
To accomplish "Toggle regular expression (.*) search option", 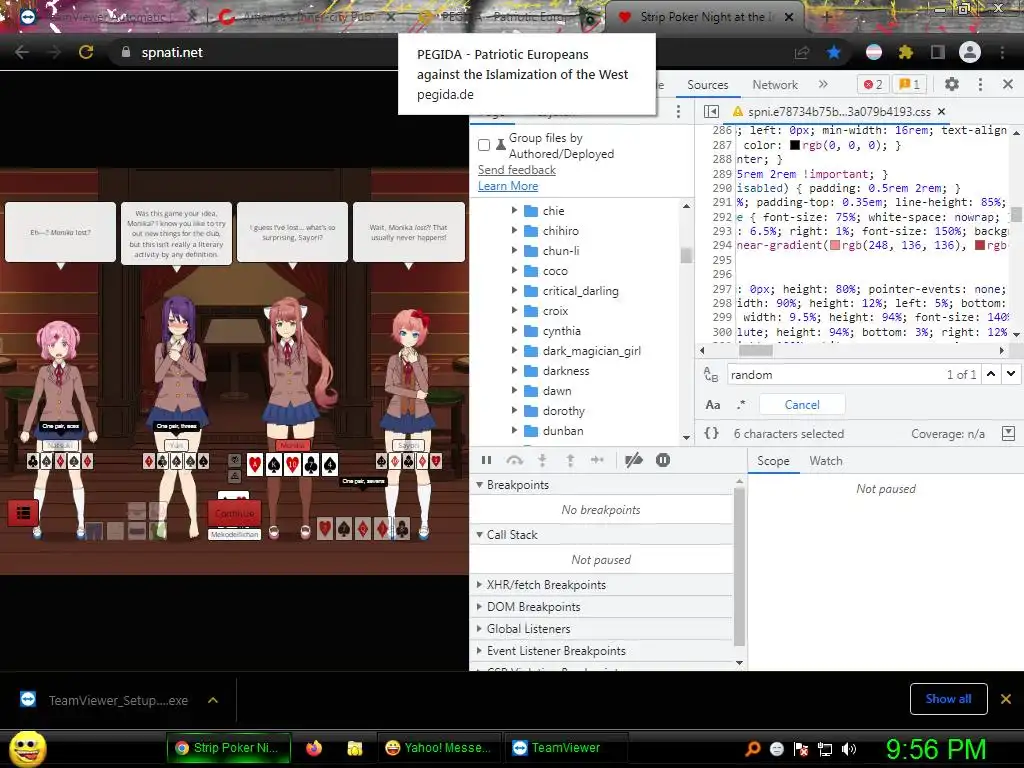I will point(741,404).
